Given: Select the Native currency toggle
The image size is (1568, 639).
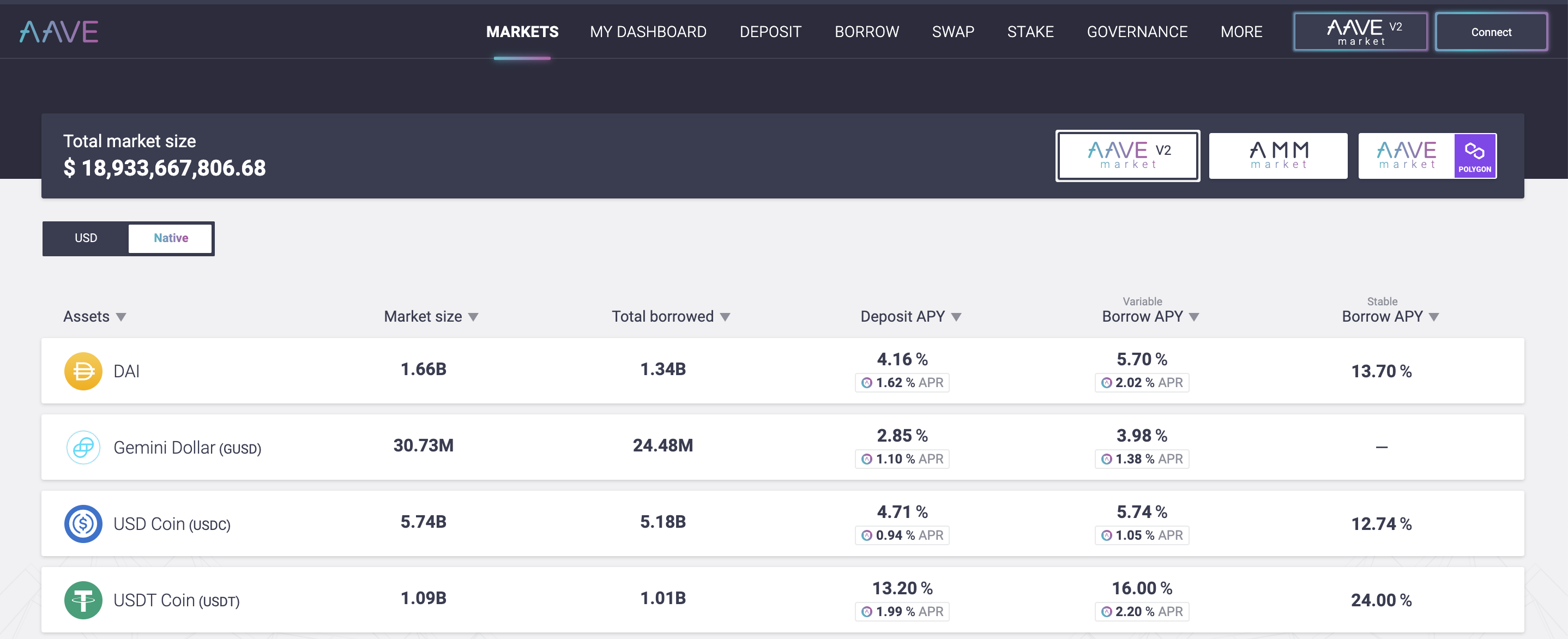Looking at the screenshot, I should pos(171,238).
